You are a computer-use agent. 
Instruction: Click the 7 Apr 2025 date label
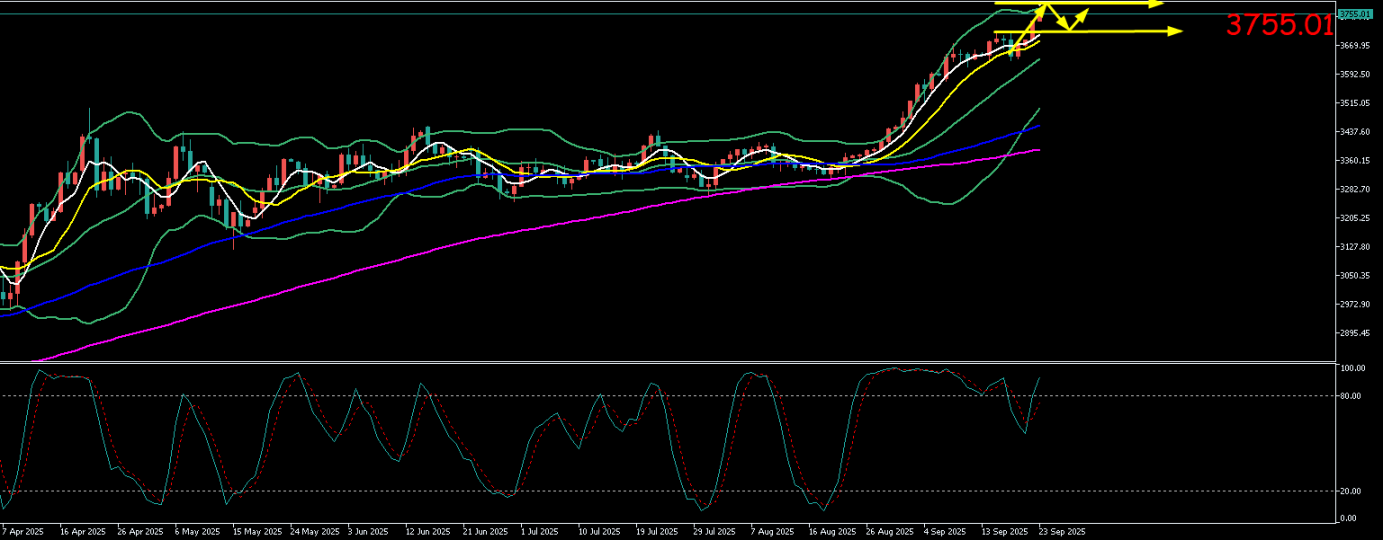coord(22,531)
